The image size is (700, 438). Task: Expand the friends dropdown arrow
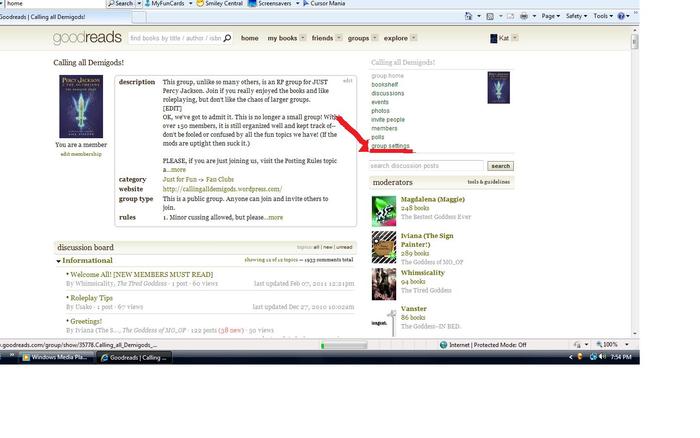339,38
